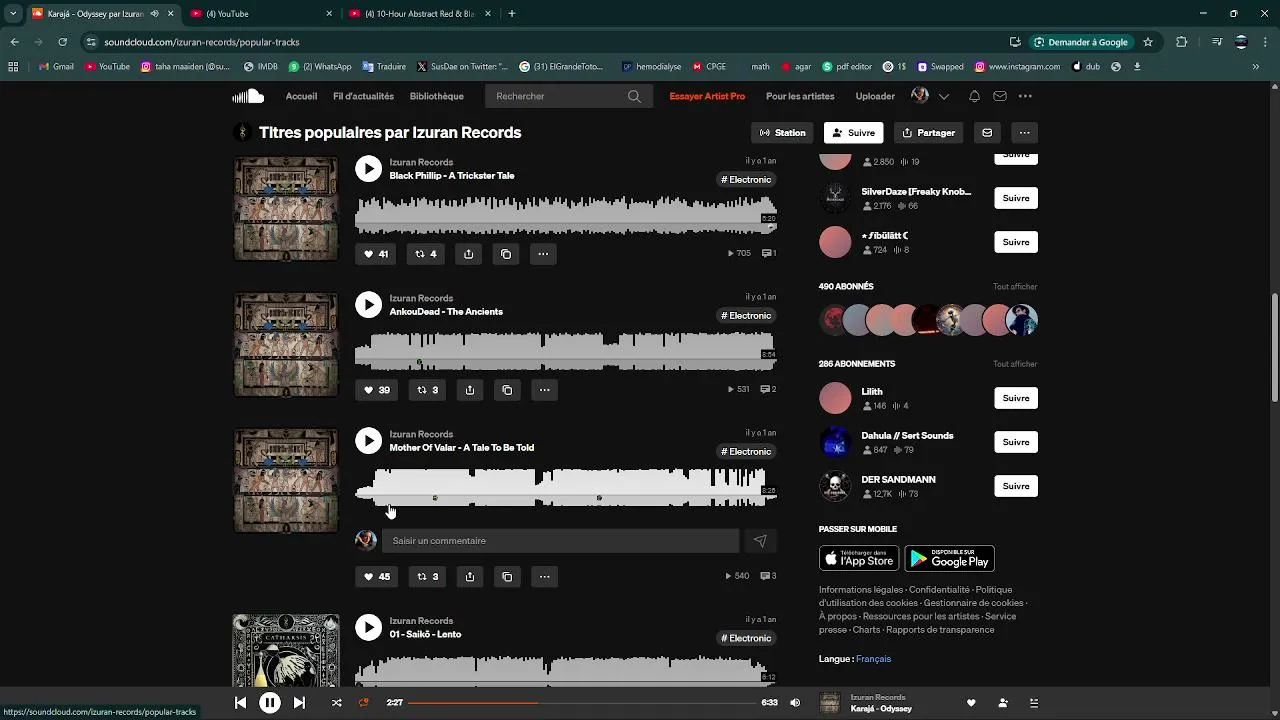
Task: Open Essayer Artist Pro link
Action: pos(707,96)
